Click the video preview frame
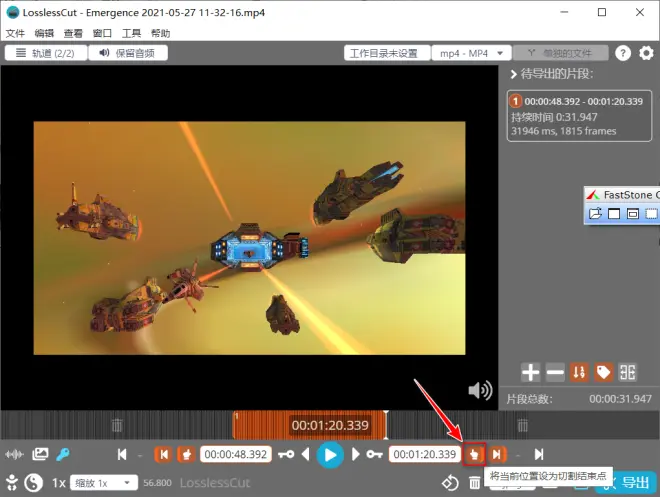Screen dimensions: 660x497 250,238
